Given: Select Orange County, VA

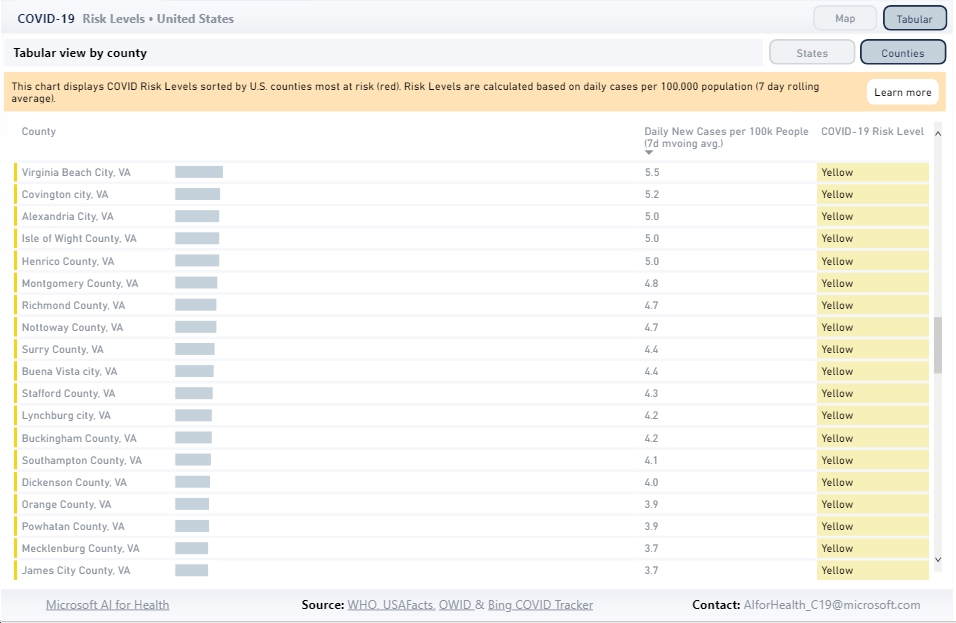Looking at the screenshot, I should [471, 504].
